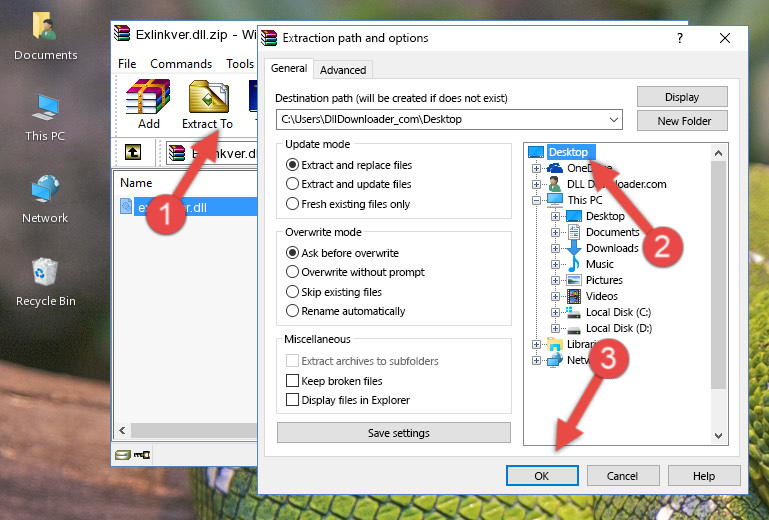Select the Music note icon in tree
This screenshot has width=769, height=520.
coord(573,264)
